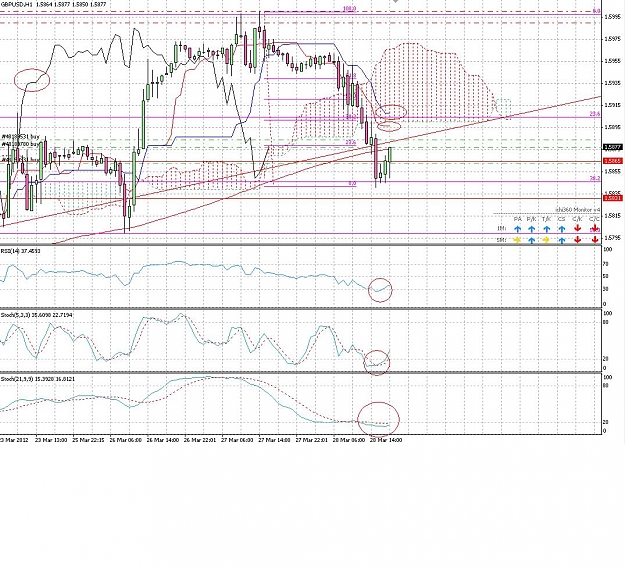Click the 27 Mar 14:00 time label
This screenshot has width=625, height=570.
coord(274,440)
